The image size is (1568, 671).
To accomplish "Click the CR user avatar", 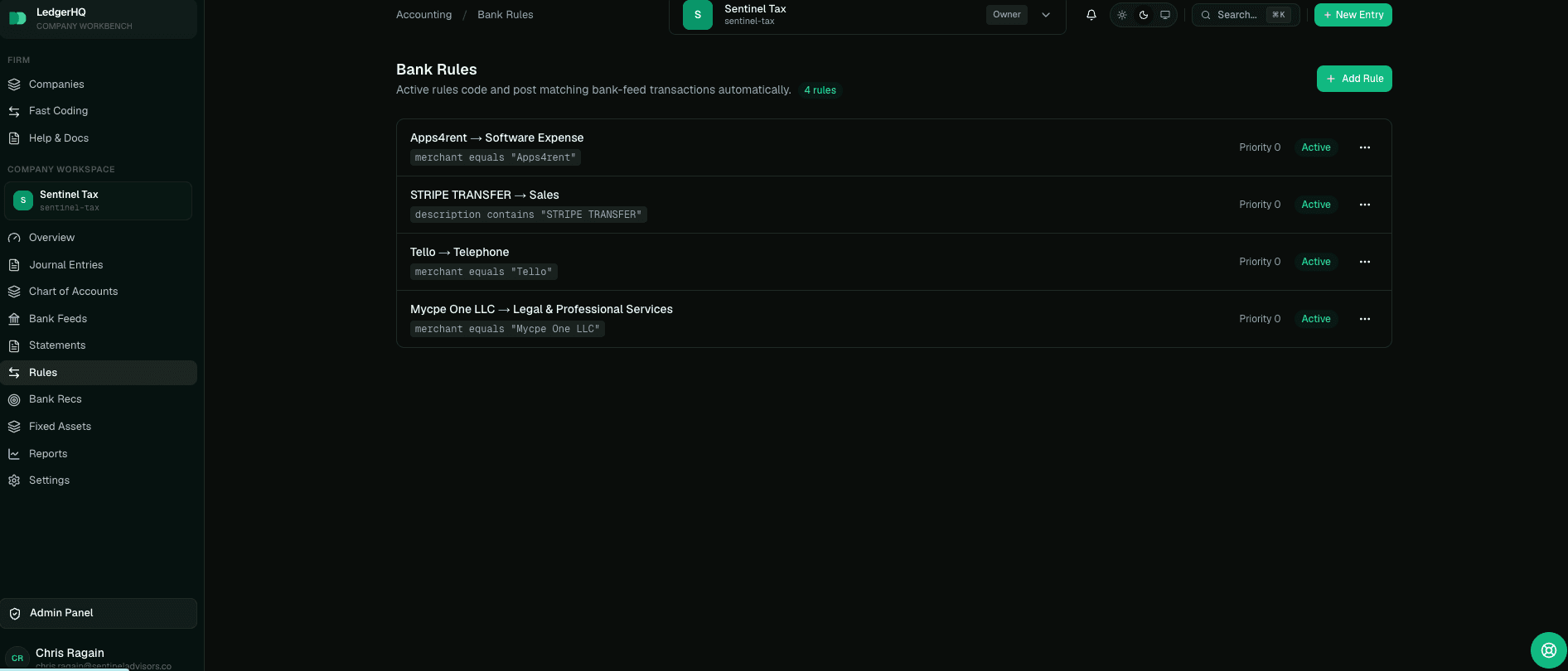I will (x=17, y=658).
